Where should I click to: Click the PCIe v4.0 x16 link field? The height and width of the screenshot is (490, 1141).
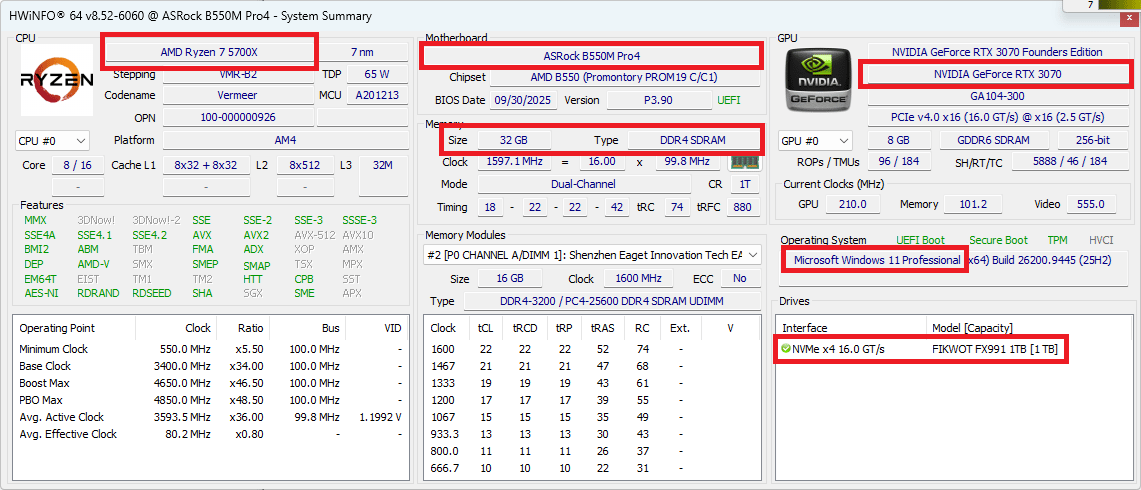[996, 117]
